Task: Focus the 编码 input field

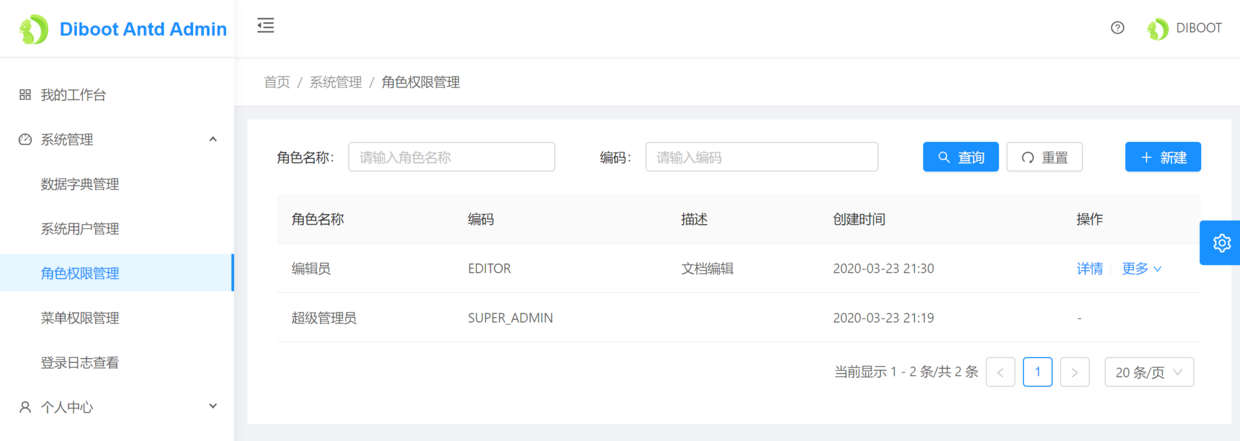Action: click(x=762, y=157)
